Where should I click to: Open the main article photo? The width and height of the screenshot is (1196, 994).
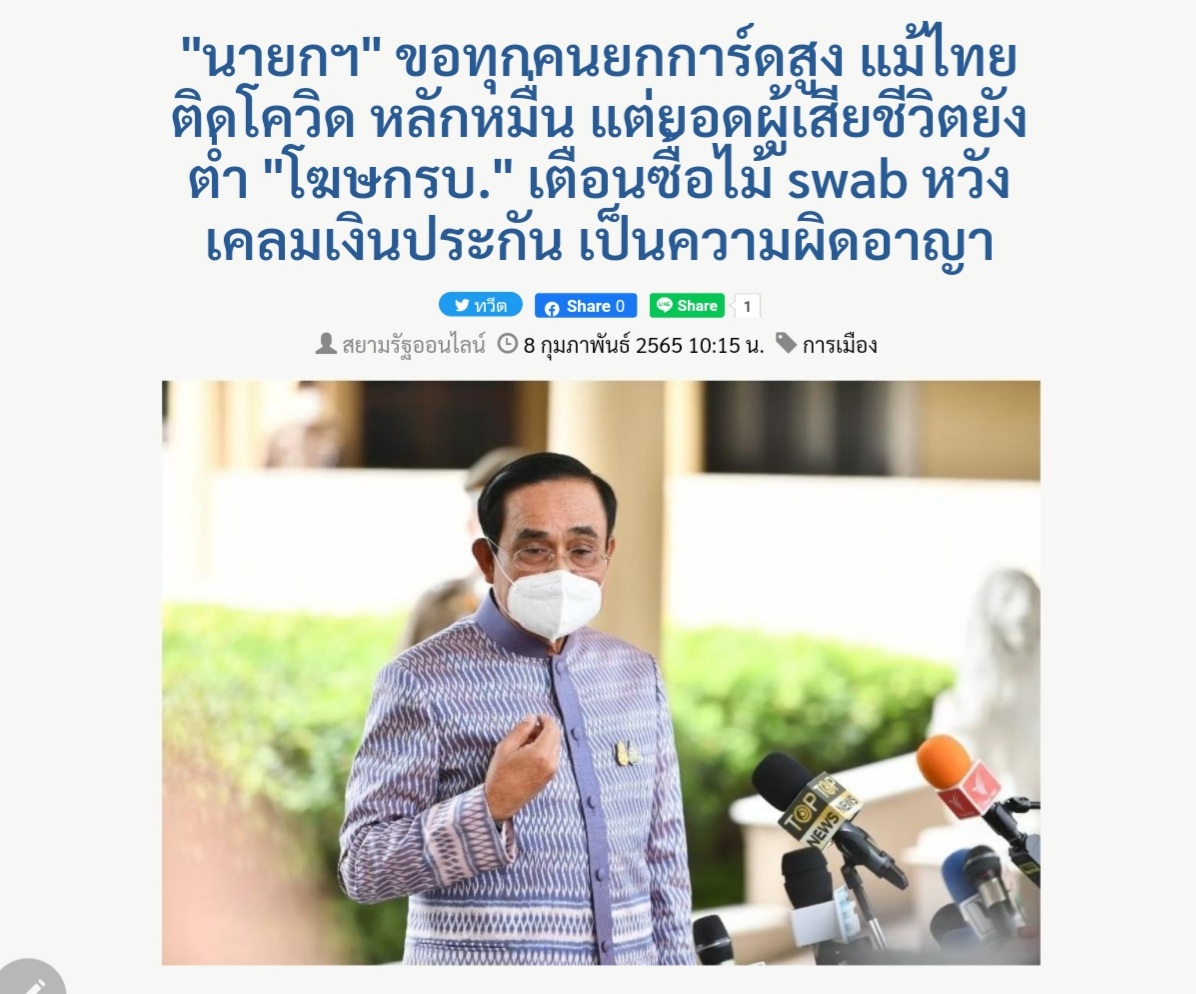pos(601,673)
